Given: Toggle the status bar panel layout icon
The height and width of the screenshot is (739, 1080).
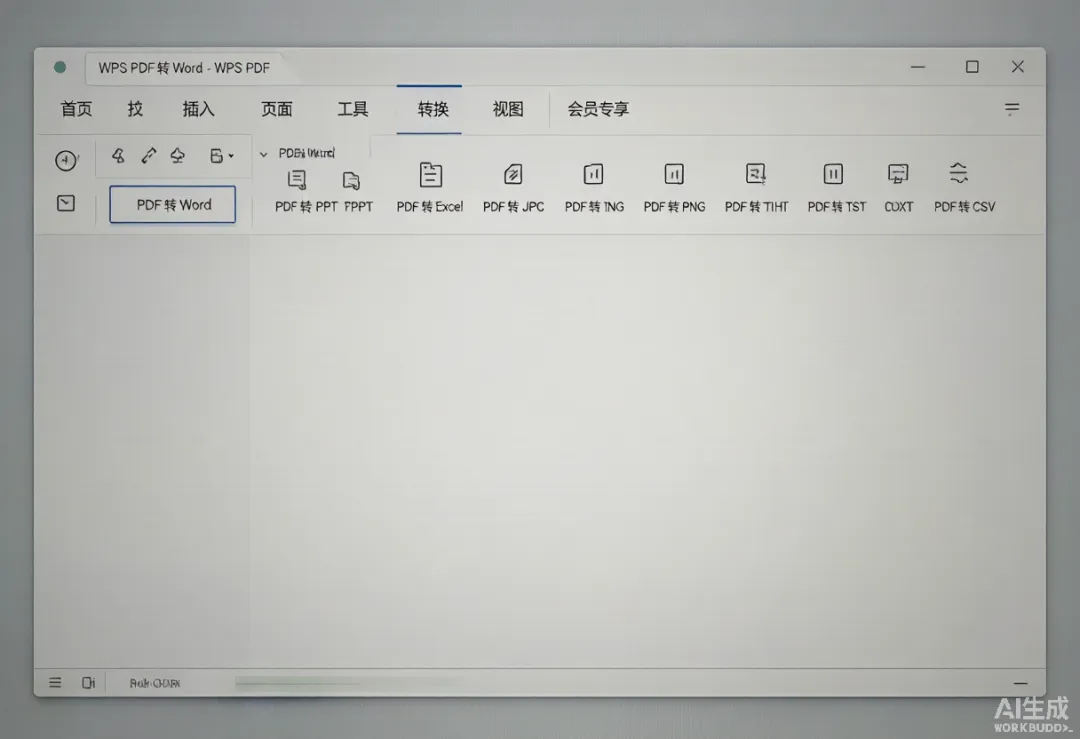Looking at the screenshot, I should click(88, 683).
